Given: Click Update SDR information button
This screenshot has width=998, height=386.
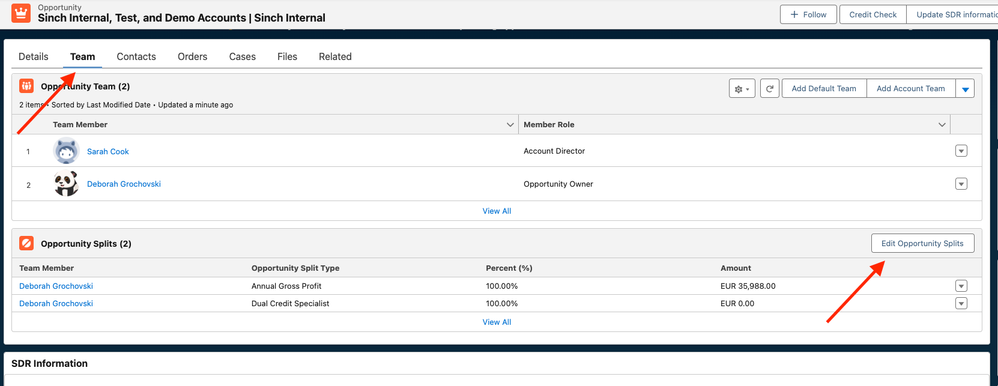Looking at the screenshot, I should point(952,15).
